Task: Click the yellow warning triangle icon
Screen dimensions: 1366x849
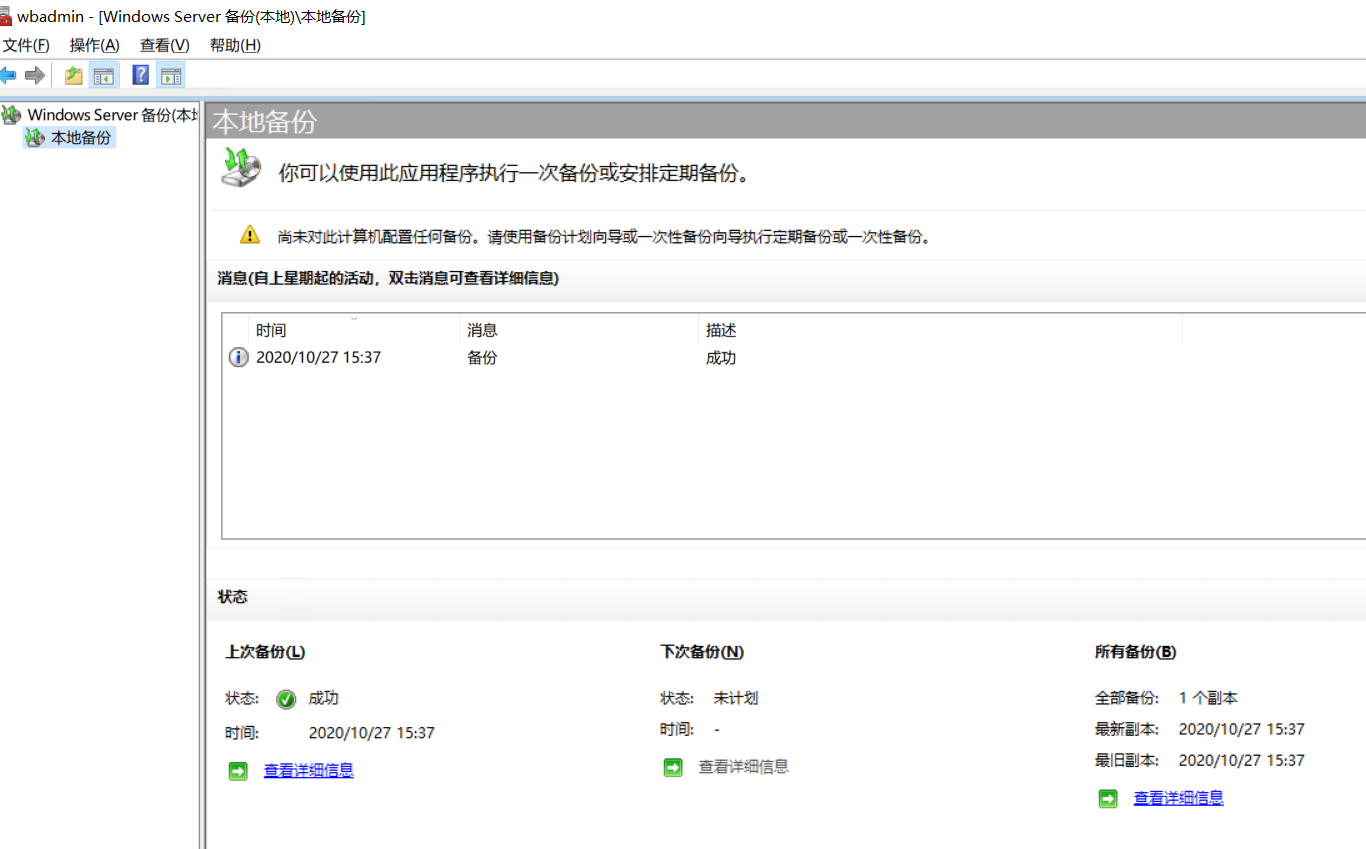Action: [250, 235]
